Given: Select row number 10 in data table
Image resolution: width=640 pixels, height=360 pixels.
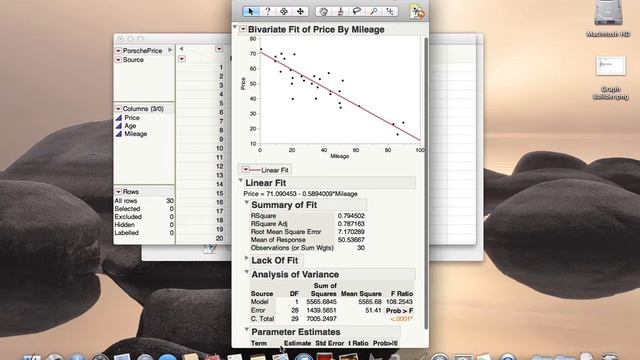Looking at the screenshot, I should [x=220, y=149].
